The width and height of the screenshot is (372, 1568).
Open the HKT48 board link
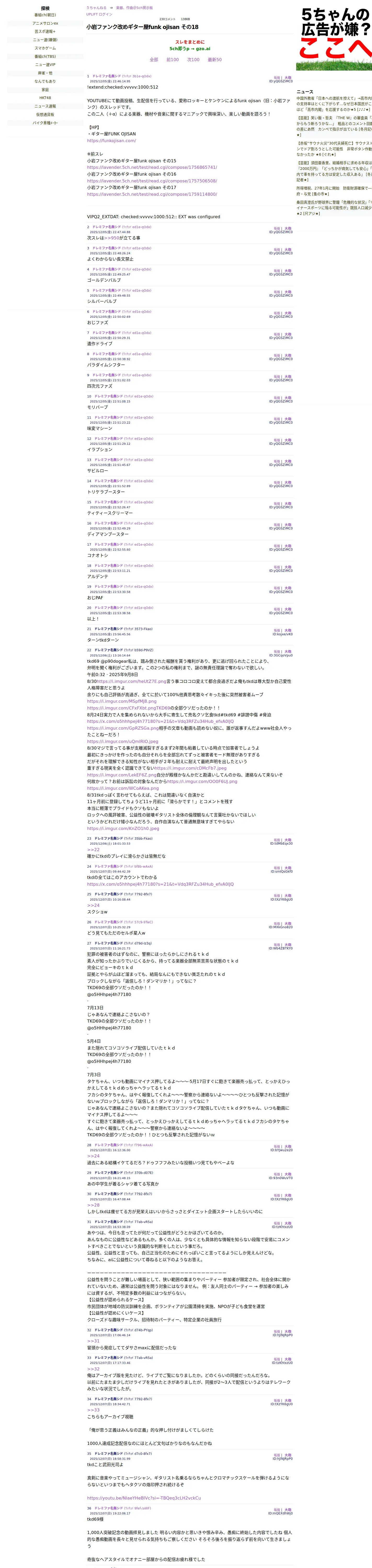point(45,97)
